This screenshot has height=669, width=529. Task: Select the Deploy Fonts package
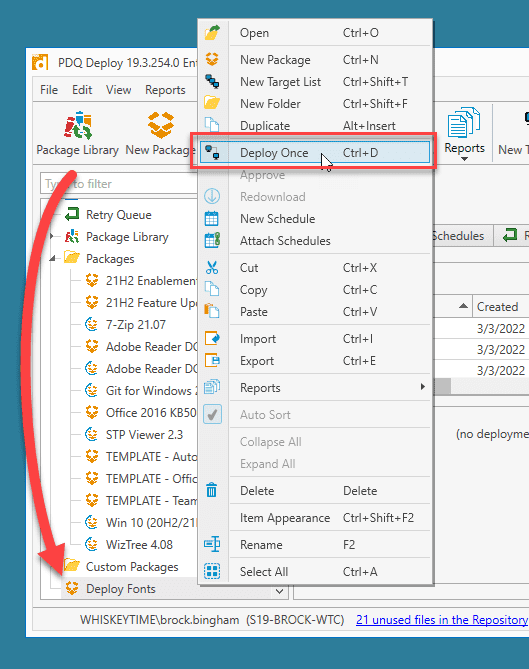pyautogui.click(x=121, y=589)
